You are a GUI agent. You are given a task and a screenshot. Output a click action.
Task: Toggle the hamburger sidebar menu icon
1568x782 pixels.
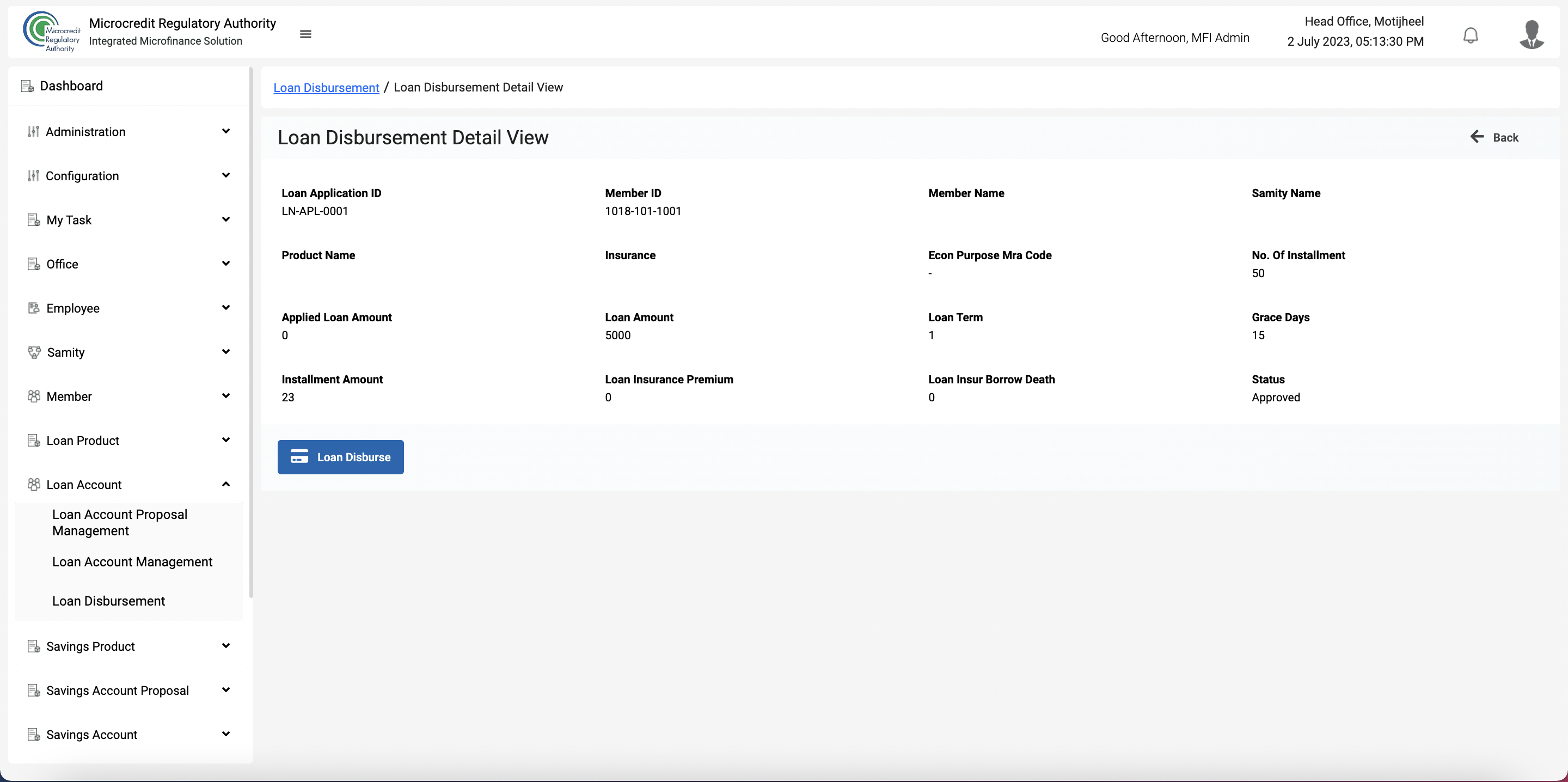pos(305,34)
